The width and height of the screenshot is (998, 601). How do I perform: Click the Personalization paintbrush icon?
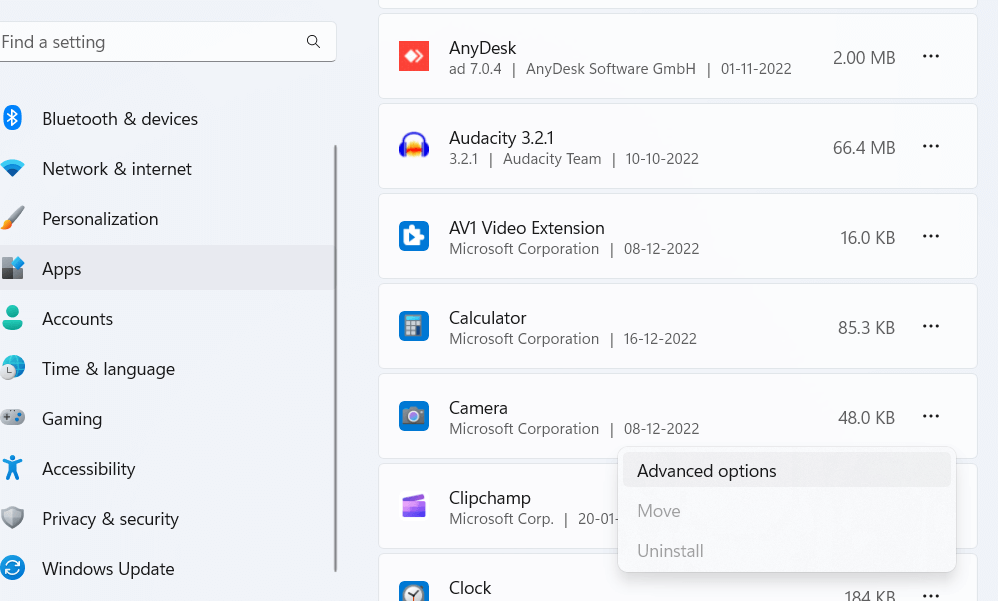pyautogui.click(x=13, y=218)
